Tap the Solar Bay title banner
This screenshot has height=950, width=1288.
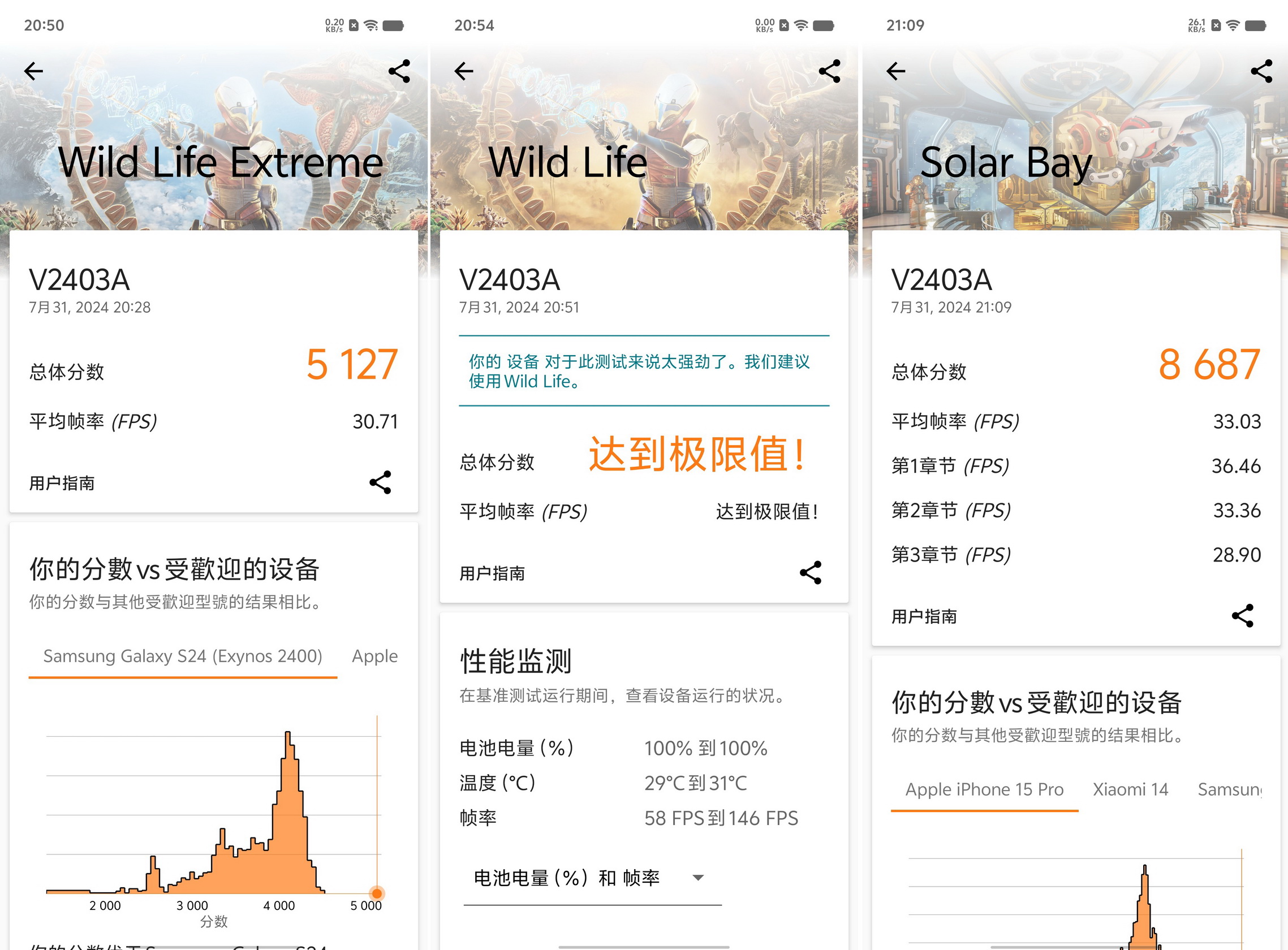pyautogui.click(x=1006, y=163)
